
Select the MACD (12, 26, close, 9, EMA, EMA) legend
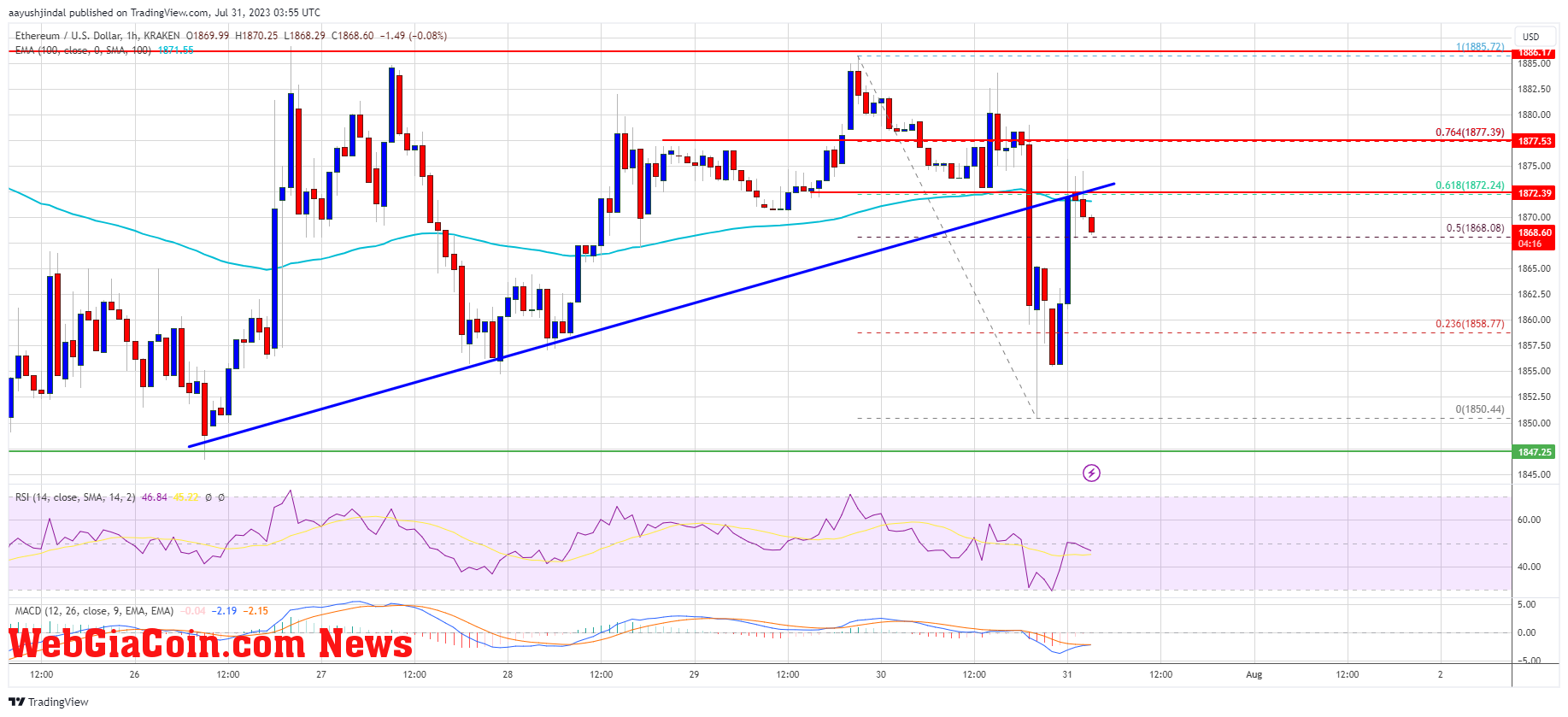pyautogui.click(x=94, y=611)
